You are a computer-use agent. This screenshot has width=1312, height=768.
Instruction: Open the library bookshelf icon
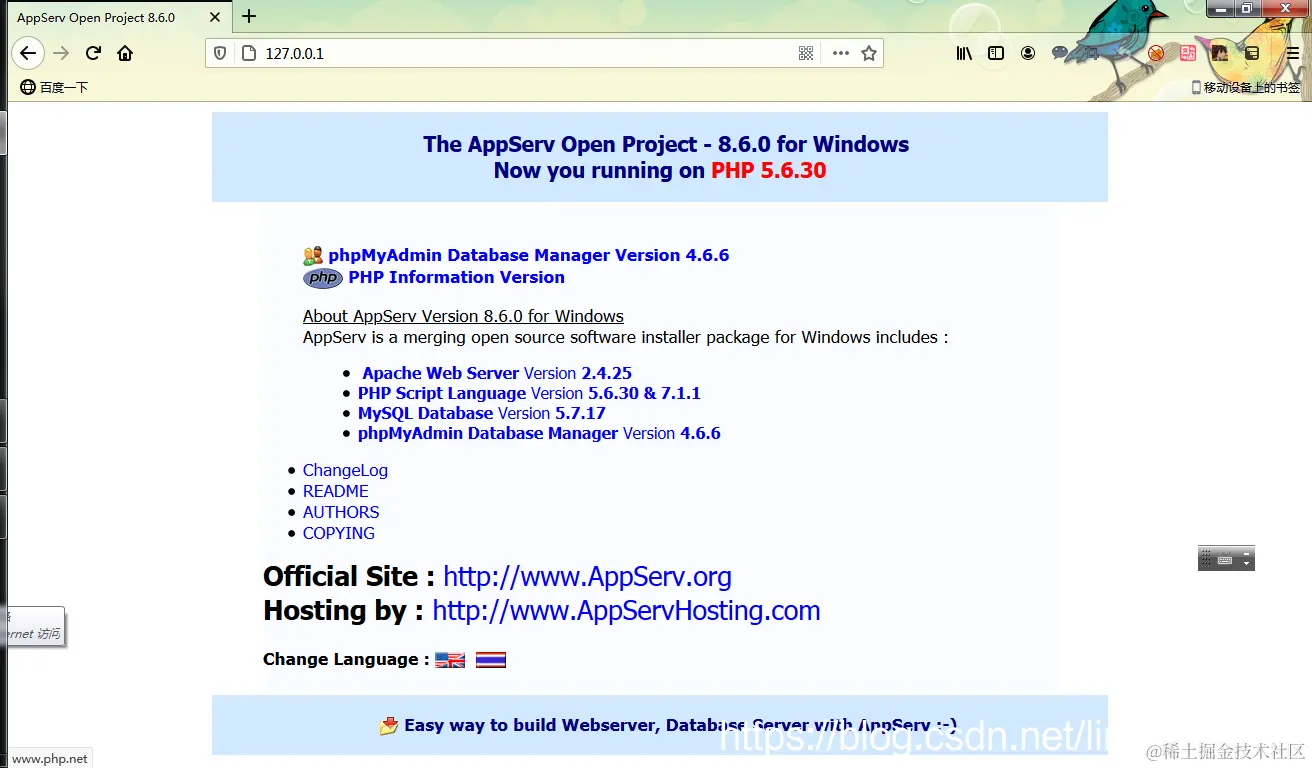point(964,53)
